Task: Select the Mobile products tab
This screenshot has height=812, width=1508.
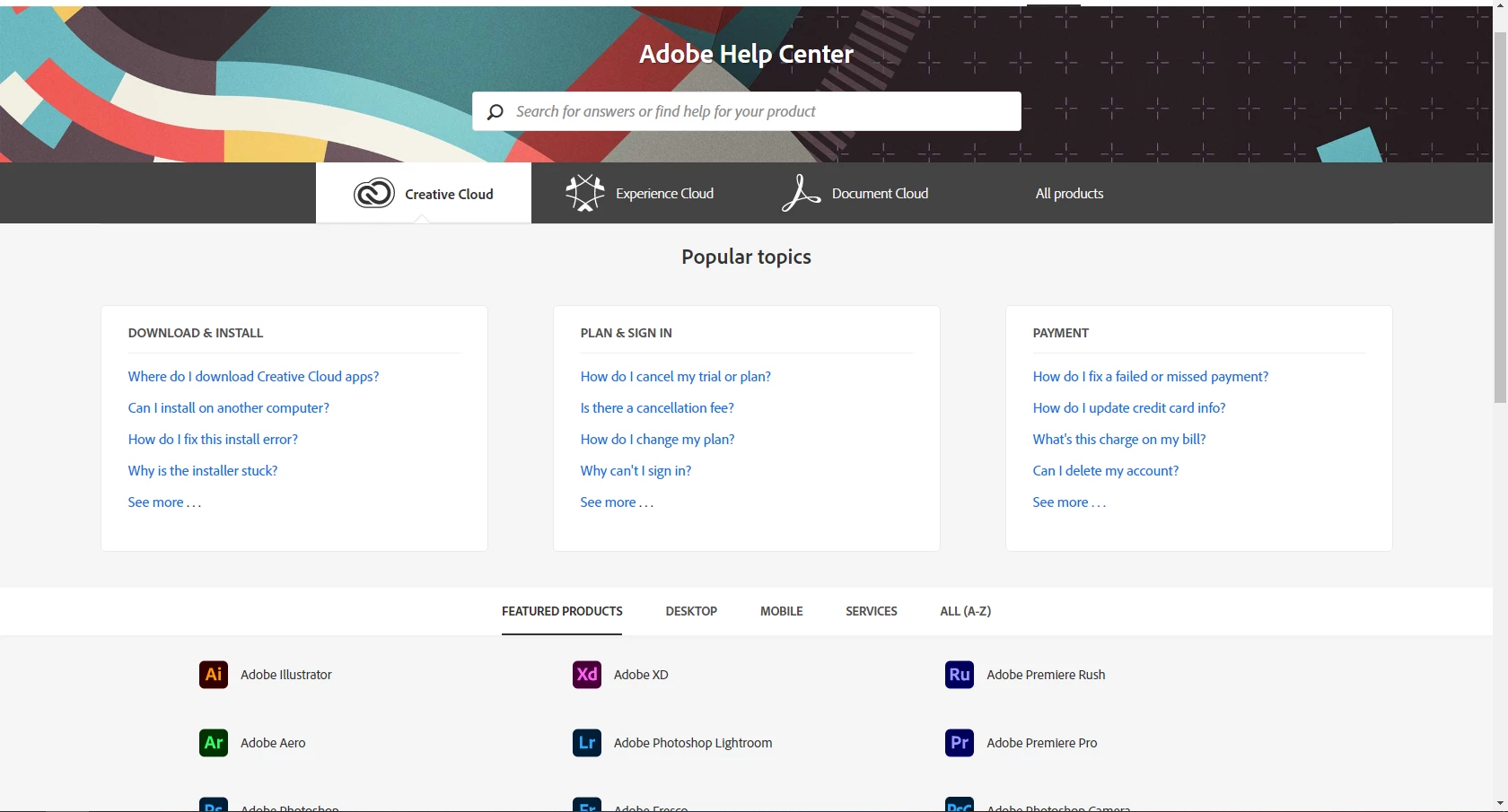Action: coord(782,611)
